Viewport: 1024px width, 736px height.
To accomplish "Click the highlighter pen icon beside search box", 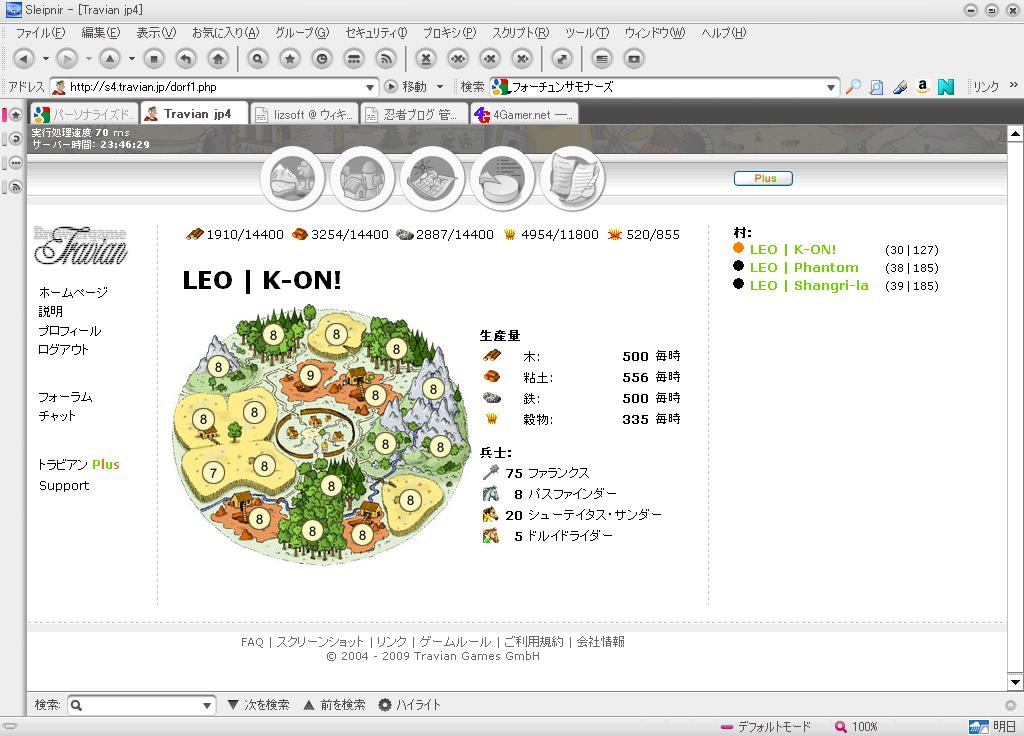I will 900,87.
